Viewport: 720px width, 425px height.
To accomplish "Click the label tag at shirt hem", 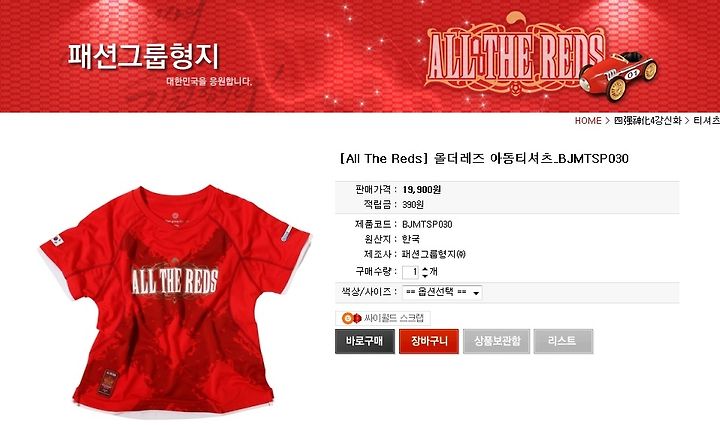I will coord(108,382).
